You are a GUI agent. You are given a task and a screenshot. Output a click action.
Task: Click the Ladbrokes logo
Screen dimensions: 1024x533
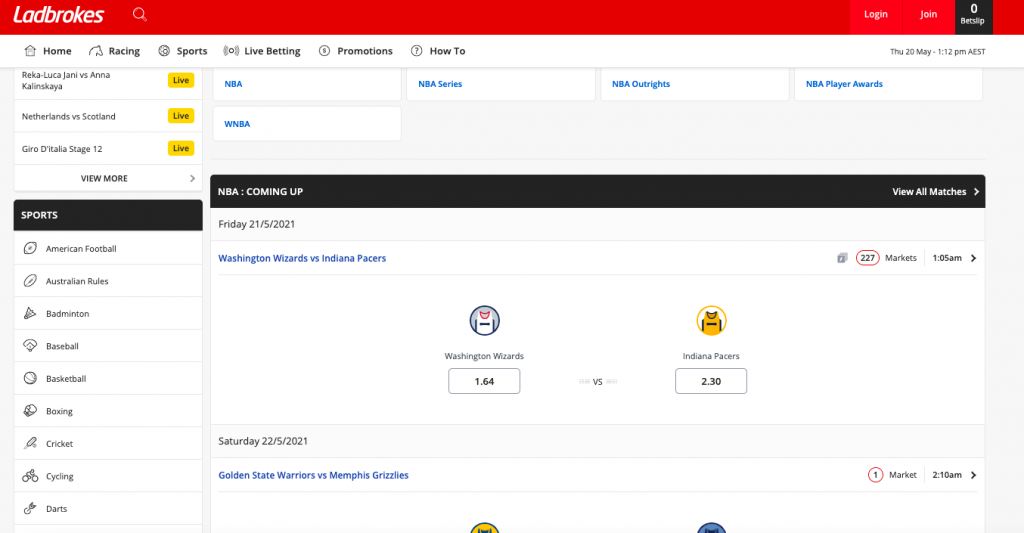tap(59, 15)
